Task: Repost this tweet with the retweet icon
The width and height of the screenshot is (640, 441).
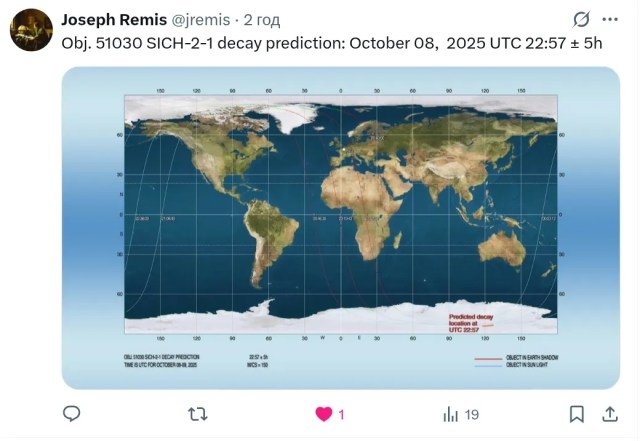Action: click(x=199, y=413)
